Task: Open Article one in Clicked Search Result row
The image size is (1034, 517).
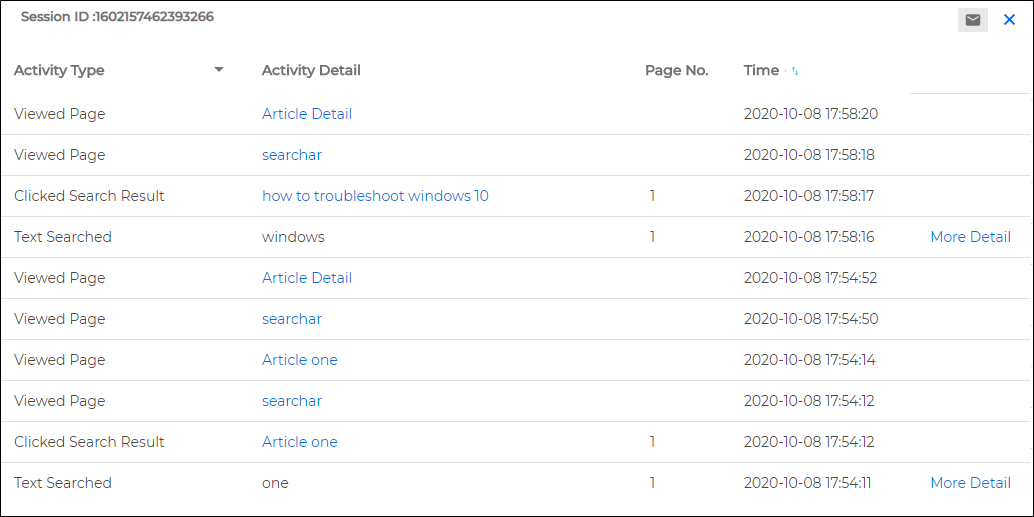Action: point(299,441)
